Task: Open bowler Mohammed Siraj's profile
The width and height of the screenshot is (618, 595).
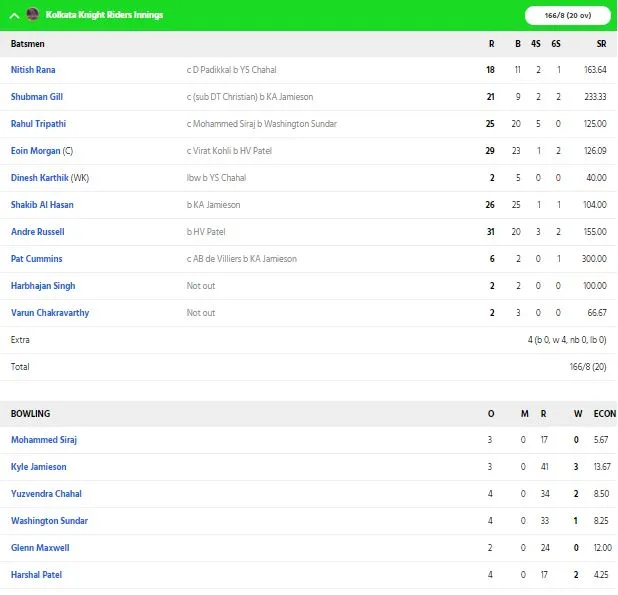Action: [x=44, y=440]
